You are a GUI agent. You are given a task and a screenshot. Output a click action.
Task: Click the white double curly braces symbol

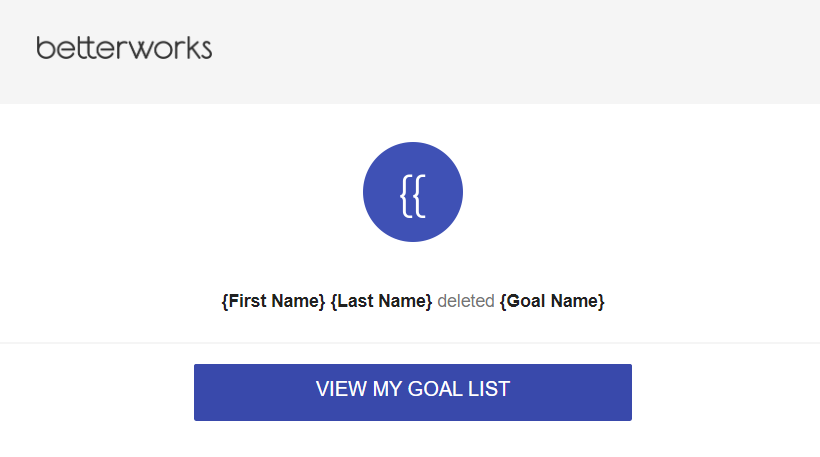click(x=413, y=196)
